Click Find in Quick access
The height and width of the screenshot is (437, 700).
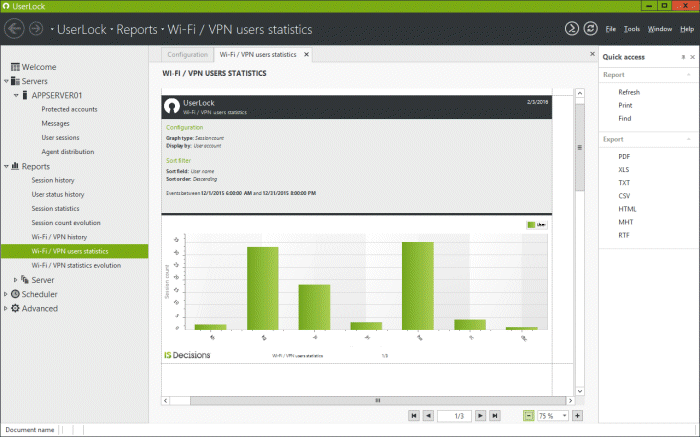click(625, 118)
